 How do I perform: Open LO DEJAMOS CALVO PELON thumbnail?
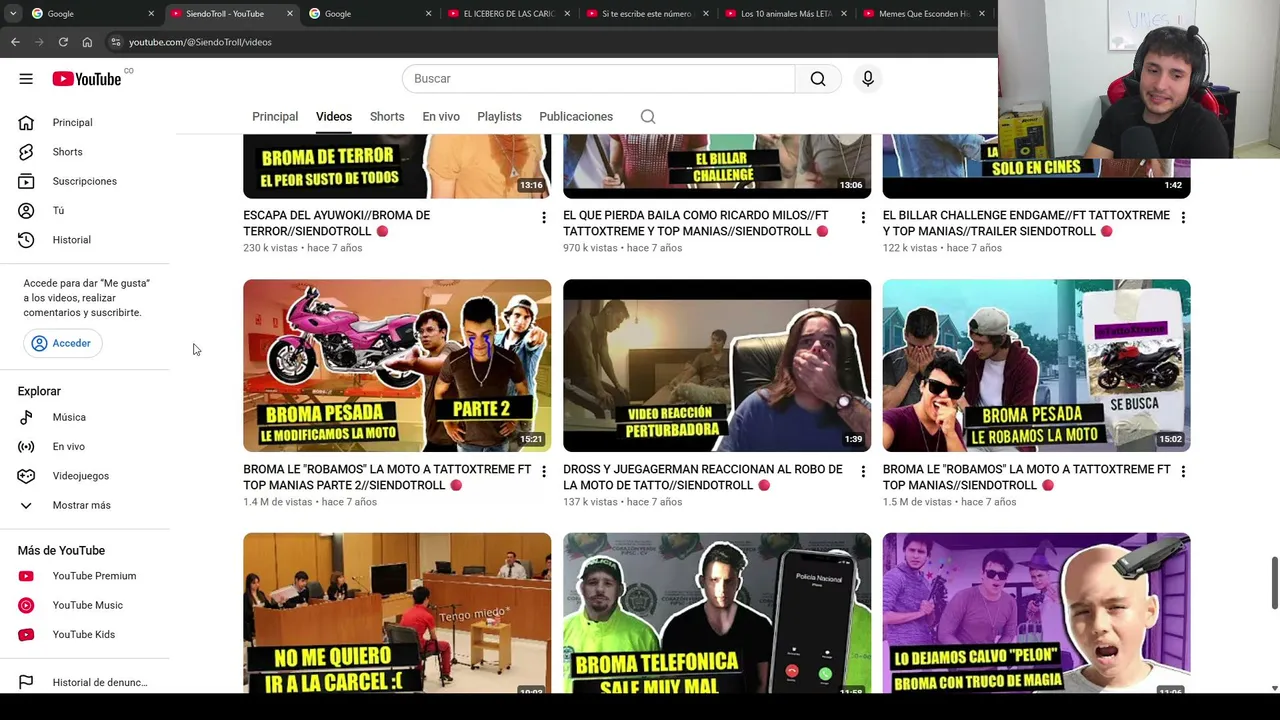pyautogui.click(x=1037, y=613)
